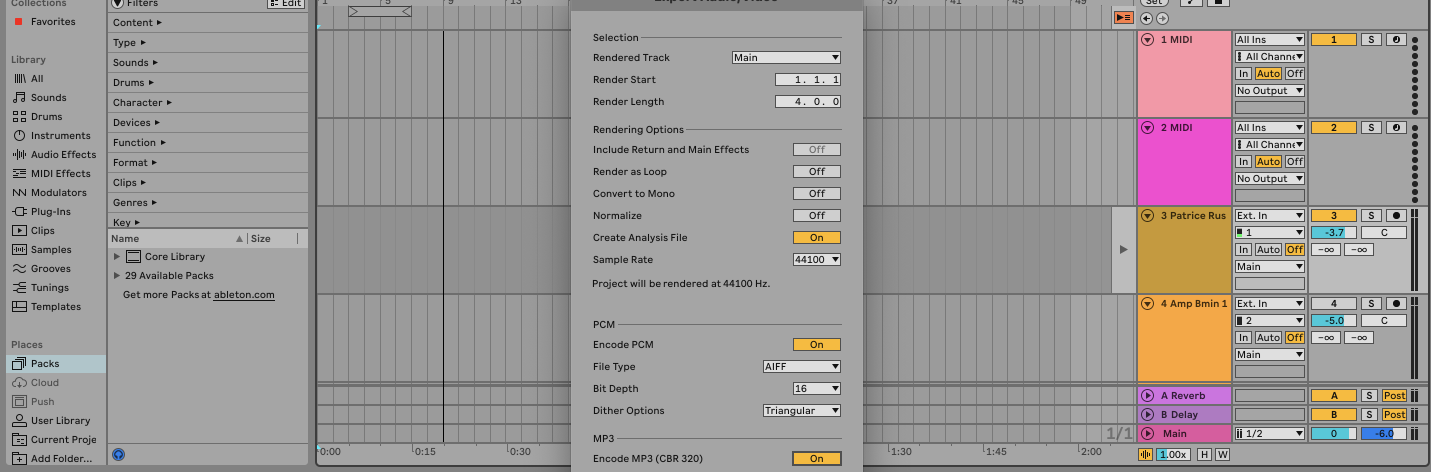Fold the 1 MIDI track
The width and height of the screenshot is (1431, 472).
coord(1148,40)
